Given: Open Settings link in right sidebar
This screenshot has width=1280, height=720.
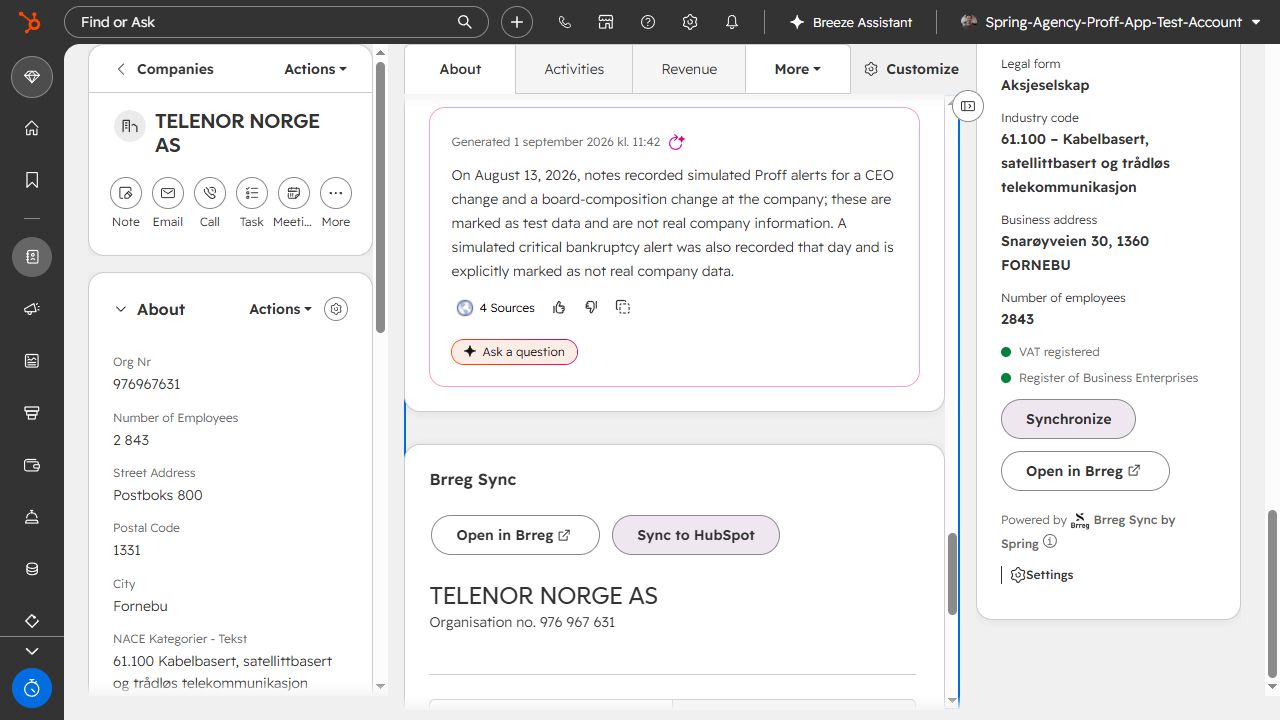Looking at the screenshot, I should coord(1041,575).
